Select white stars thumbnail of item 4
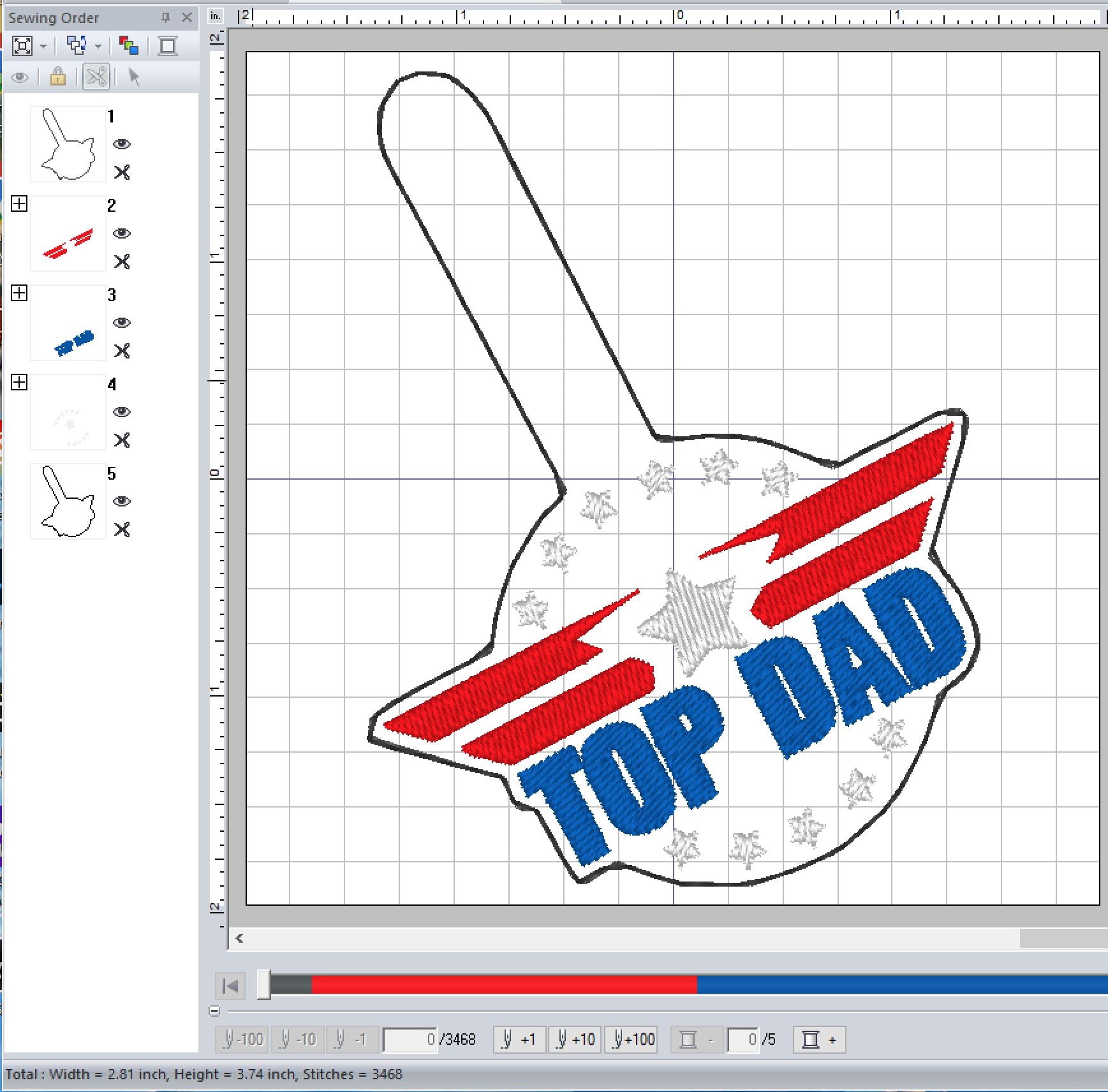The width and height of the screenshot is (1108, 1092). tap(68, 412)
